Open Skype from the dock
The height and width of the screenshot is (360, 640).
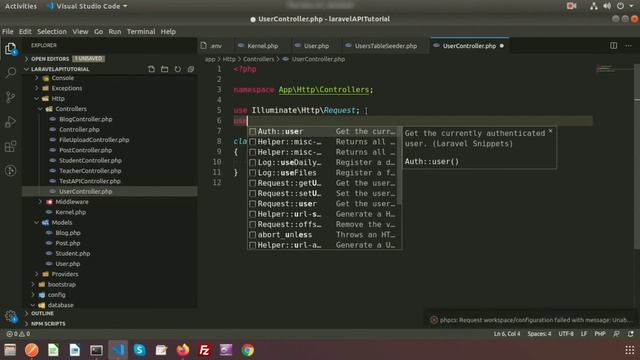[140, 350]
